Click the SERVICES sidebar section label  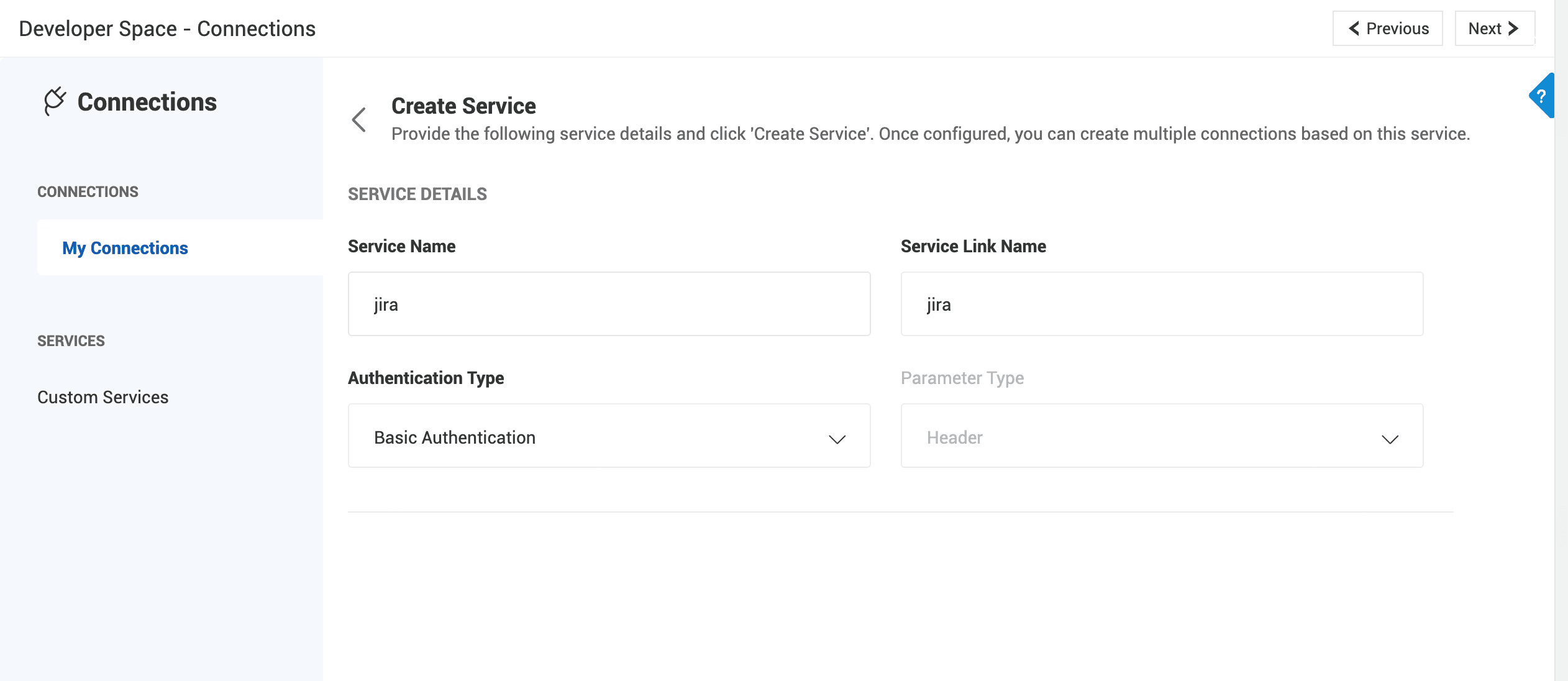tap(71, 341)
